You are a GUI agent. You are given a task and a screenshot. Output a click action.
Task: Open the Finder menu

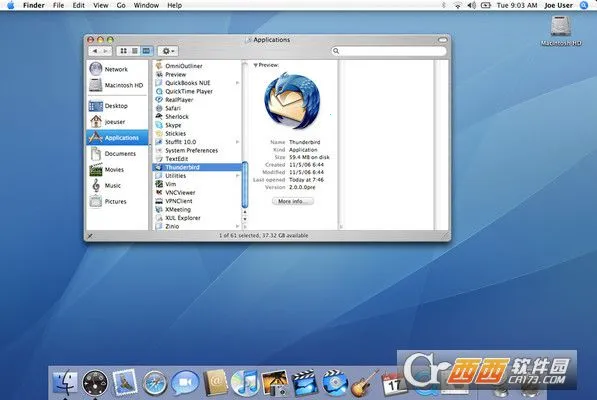click(x=34, y=5)
